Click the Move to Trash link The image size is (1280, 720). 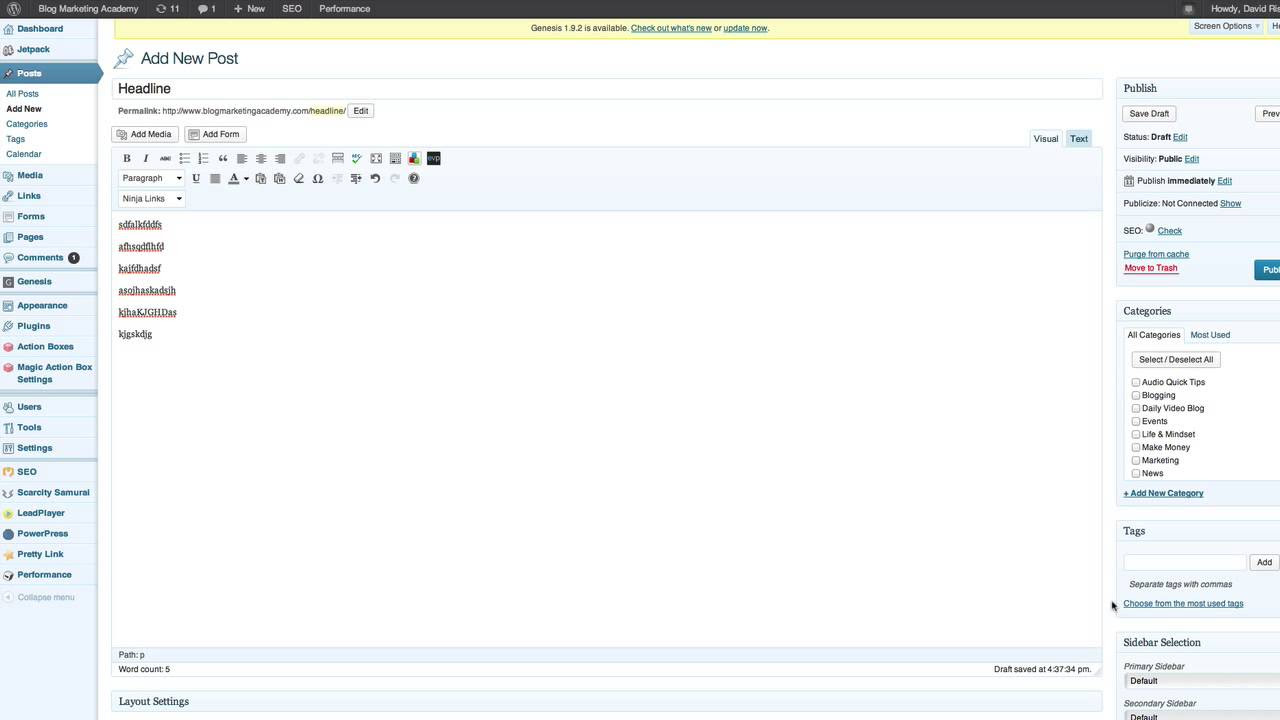[1151, 268]
